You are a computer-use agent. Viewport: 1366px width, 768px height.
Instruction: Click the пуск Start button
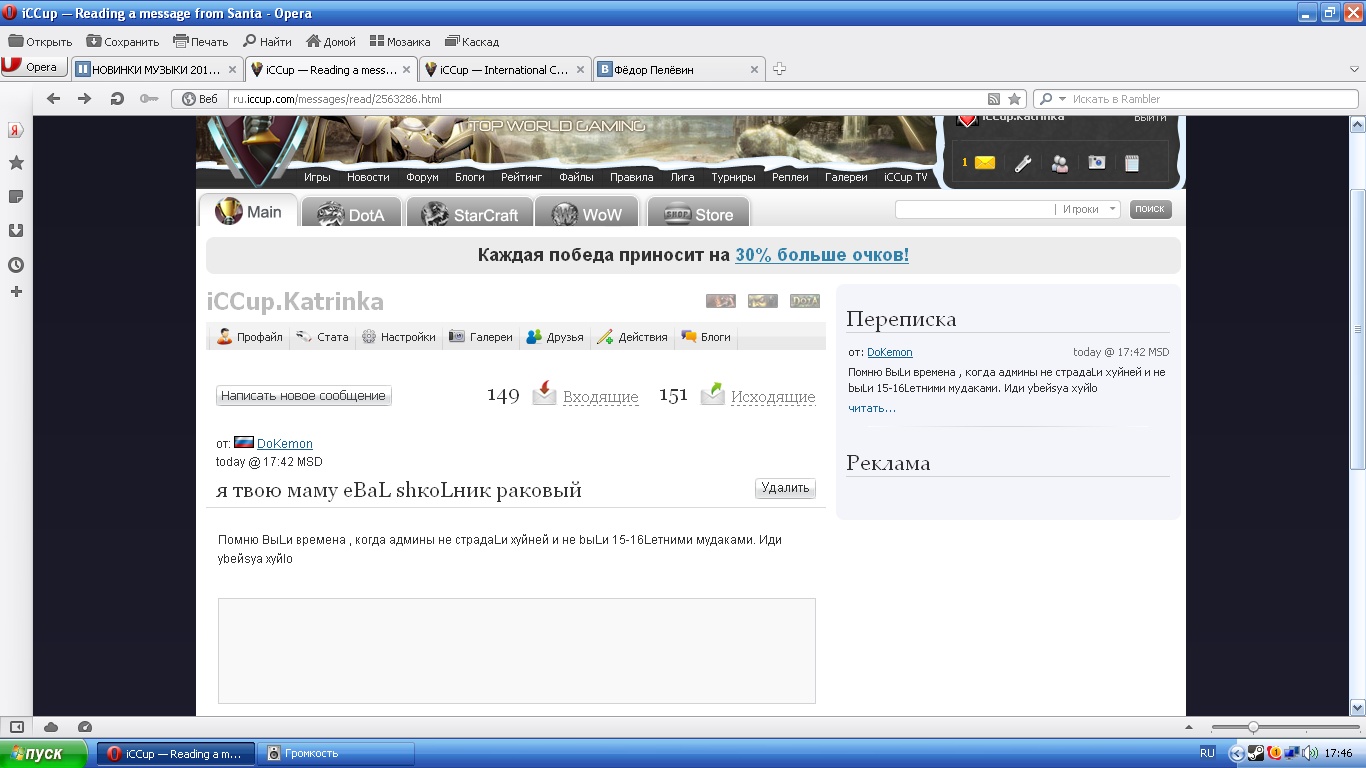(x=45, y=753)
